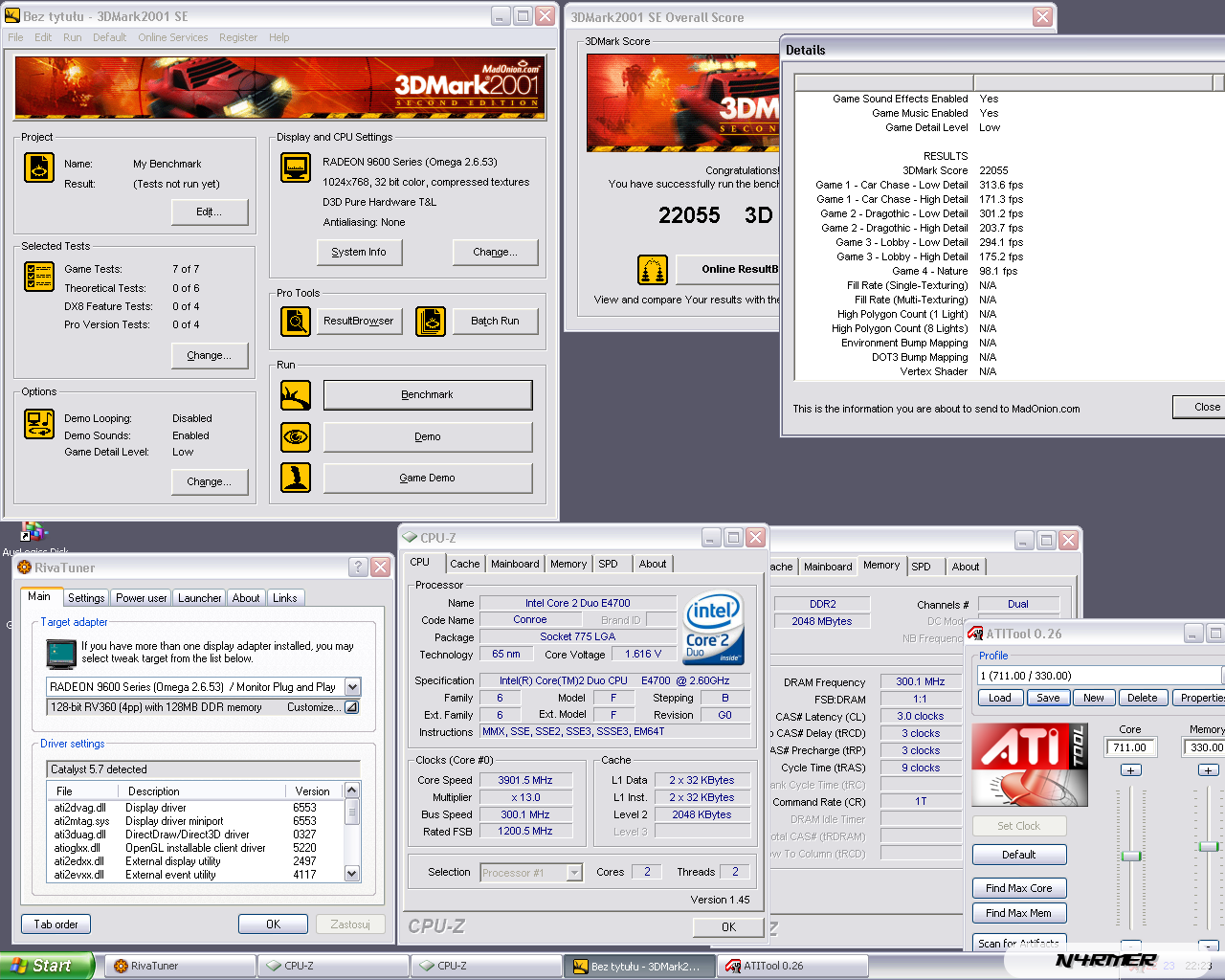Click the Batch Run button
The width and height of the screenshot is (1225, 980).
tap(495, 322)
